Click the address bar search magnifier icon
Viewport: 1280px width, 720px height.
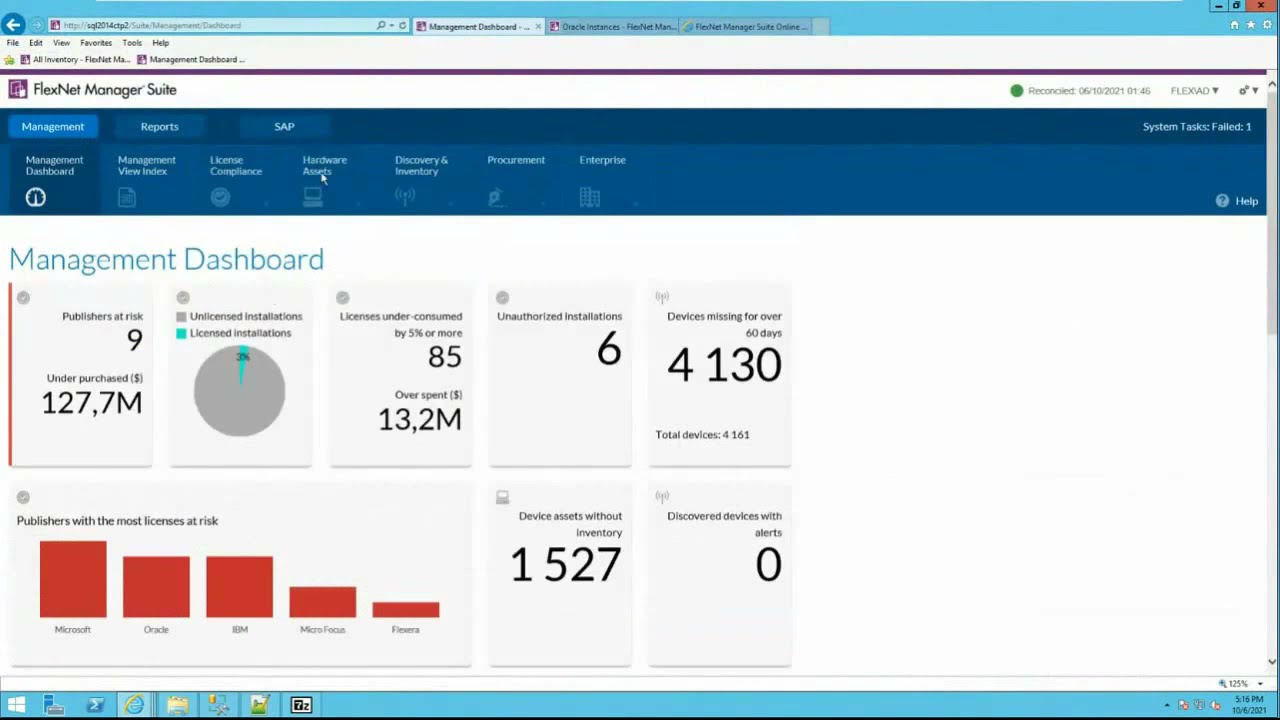(x=381, y=26)
